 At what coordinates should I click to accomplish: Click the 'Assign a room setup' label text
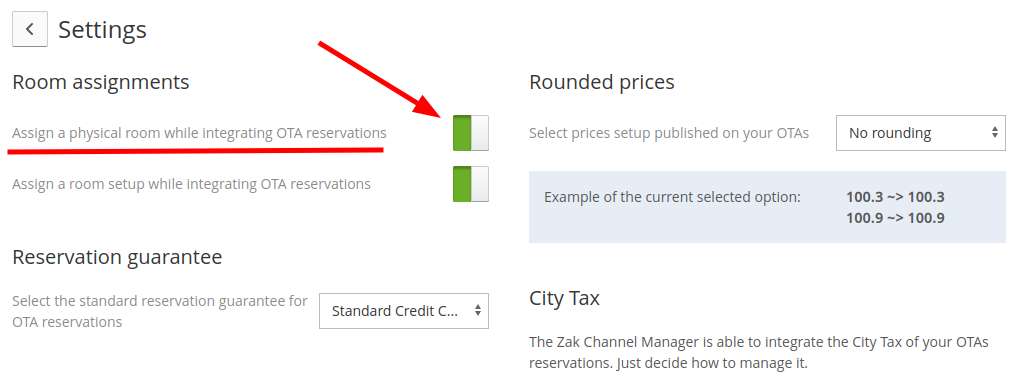click(191, 184)
